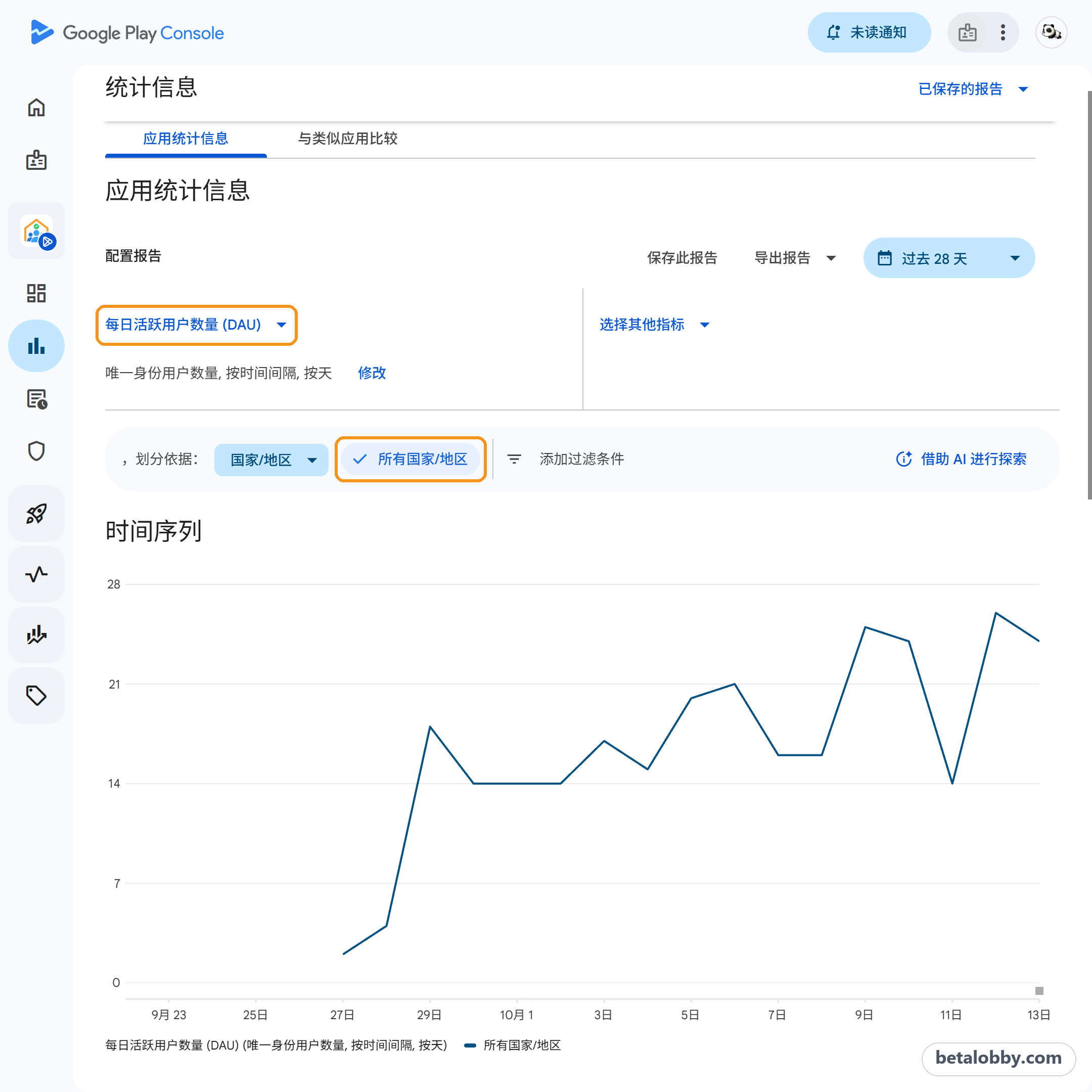Click the 时间序列 heading
This screenshot has height=1092, width=1092.
(154, 531)
